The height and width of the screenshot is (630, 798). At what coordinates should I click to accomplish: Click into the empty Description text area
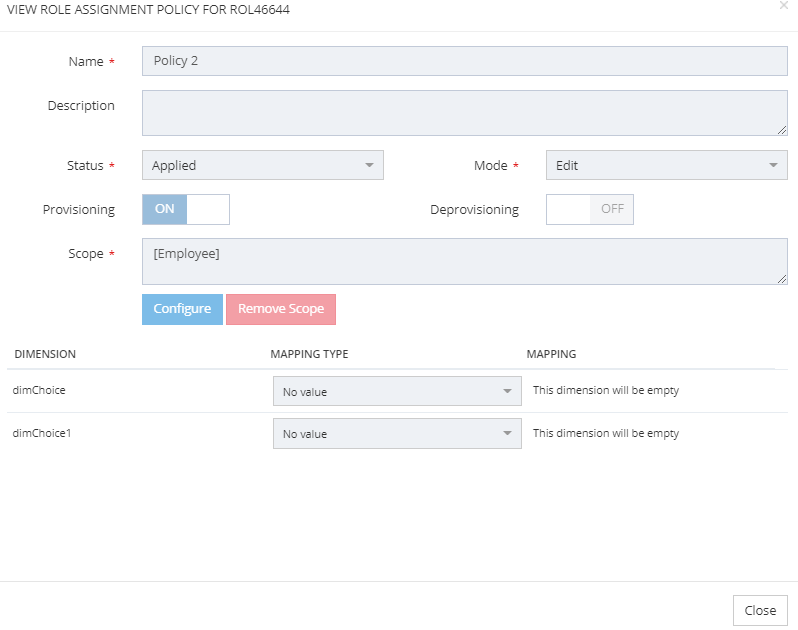(464, 112)
